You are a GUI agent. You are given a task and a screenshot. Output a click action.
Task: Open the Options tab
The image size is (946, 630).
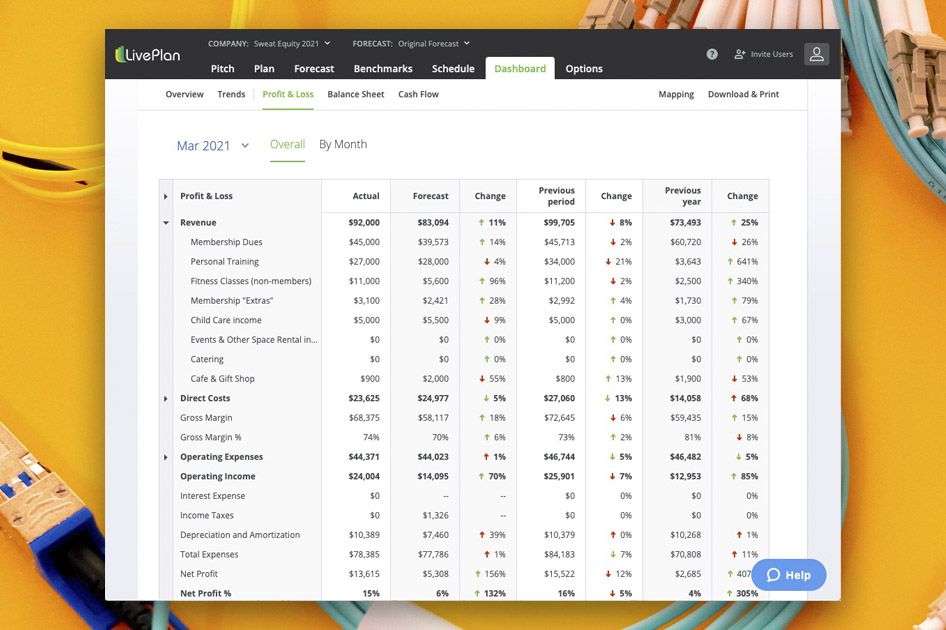click(x=584, y=69)
